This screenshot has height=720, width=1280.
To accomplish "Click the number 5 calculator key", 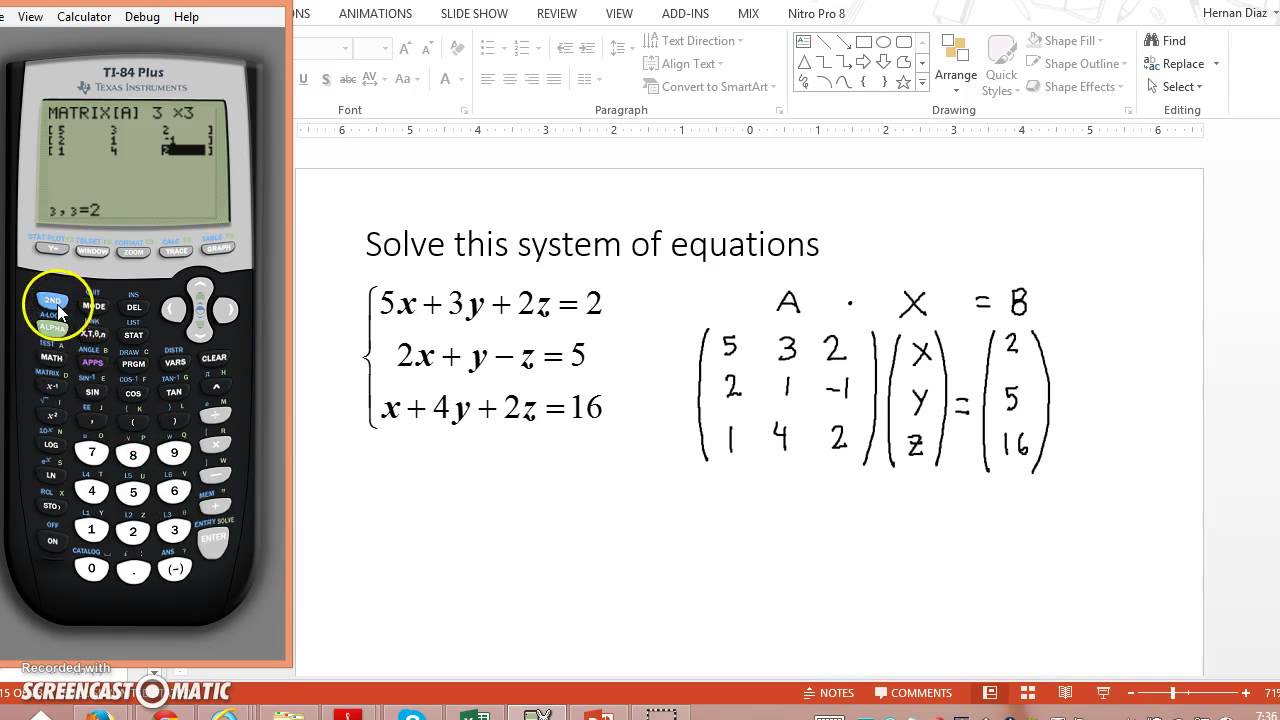I will [133, 493].
